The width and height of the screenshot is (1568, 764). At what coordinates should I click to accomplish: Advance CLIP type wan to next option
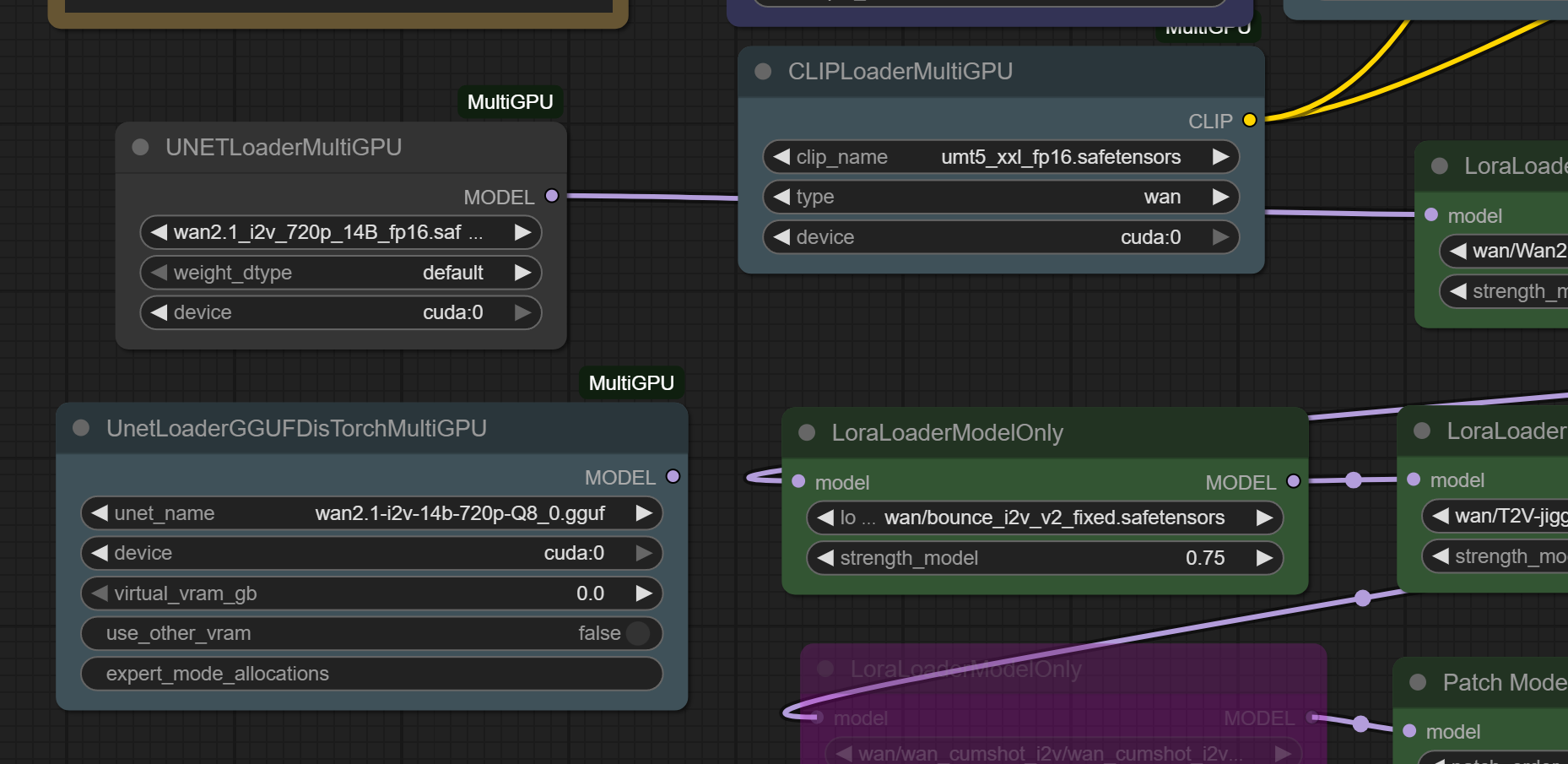click(1220, 197)
